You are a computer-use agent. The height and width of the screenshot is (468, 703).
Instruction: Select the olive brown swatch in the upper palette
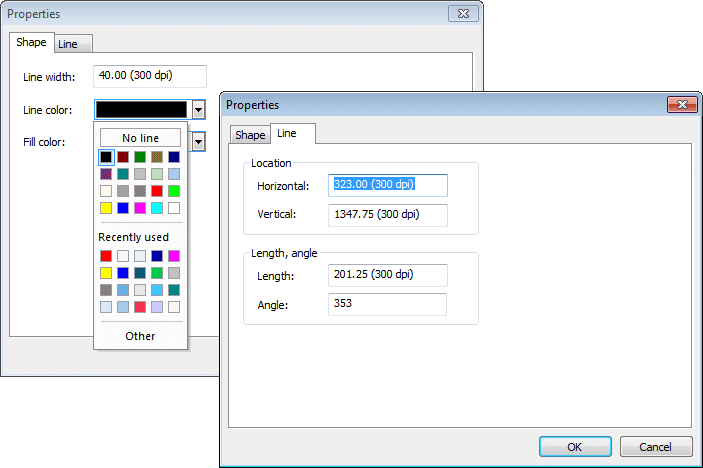point(157,157)
